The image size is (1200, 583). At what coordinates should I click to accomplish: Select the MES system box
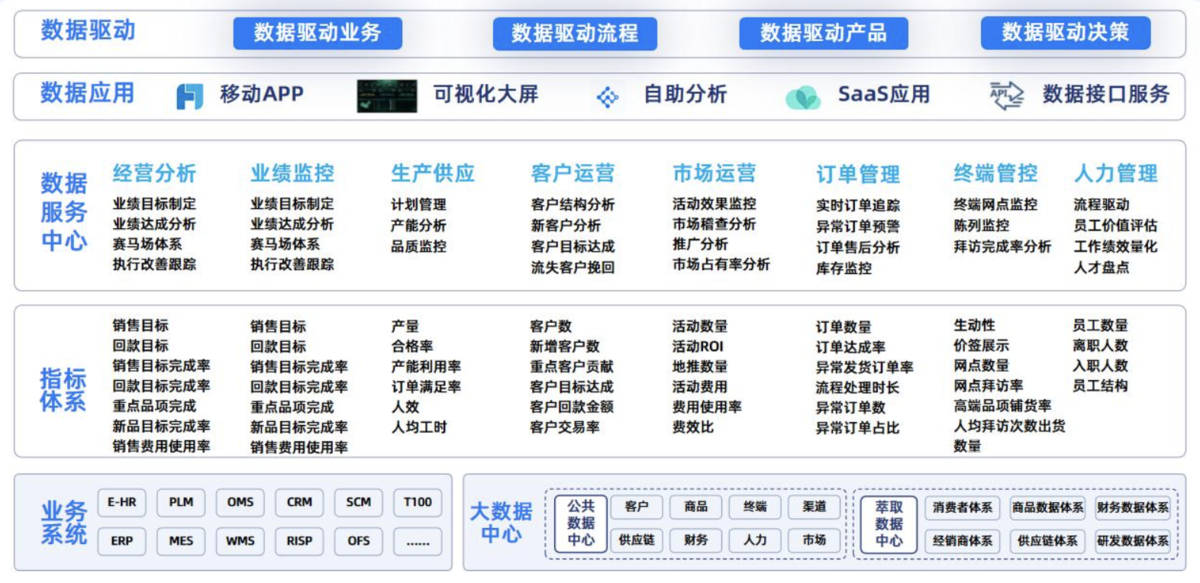[x=181, y=541]
